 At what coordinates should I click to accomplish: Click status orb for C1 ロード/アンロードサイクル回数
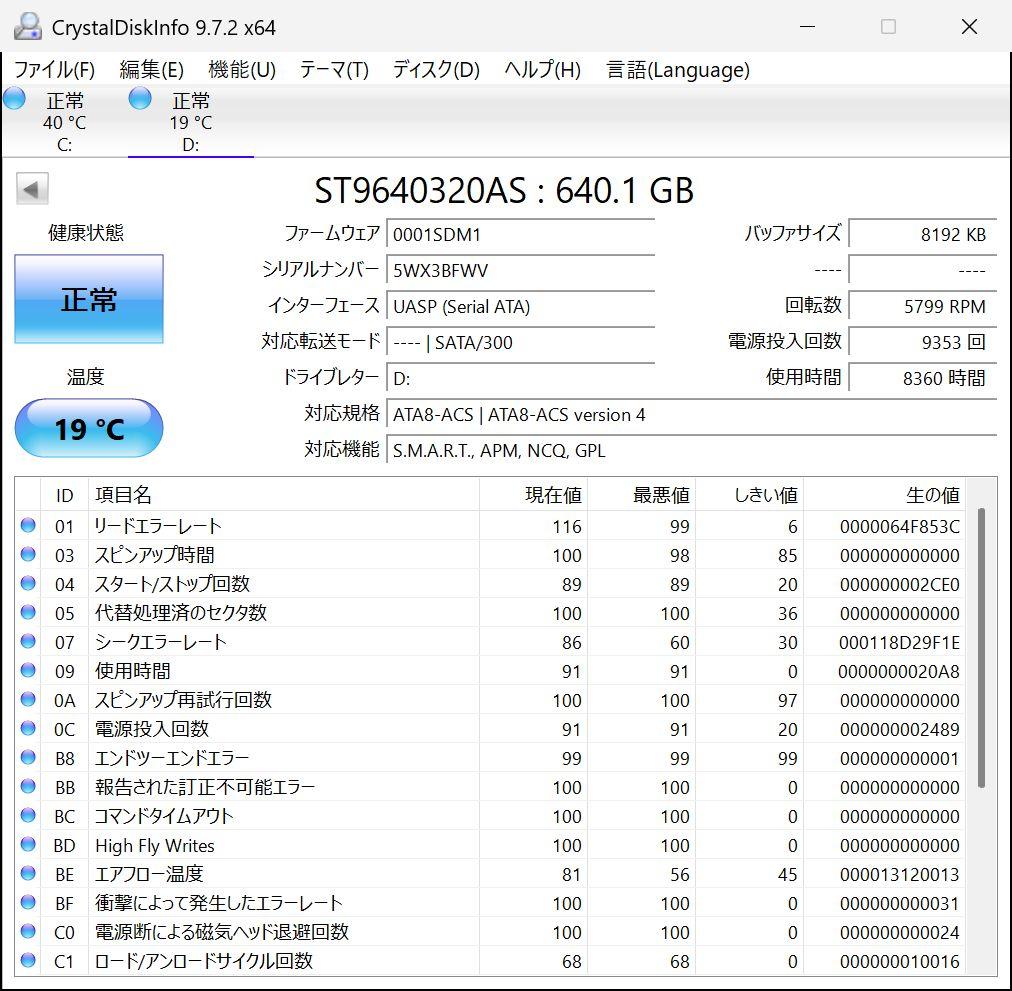pos(28,961)
